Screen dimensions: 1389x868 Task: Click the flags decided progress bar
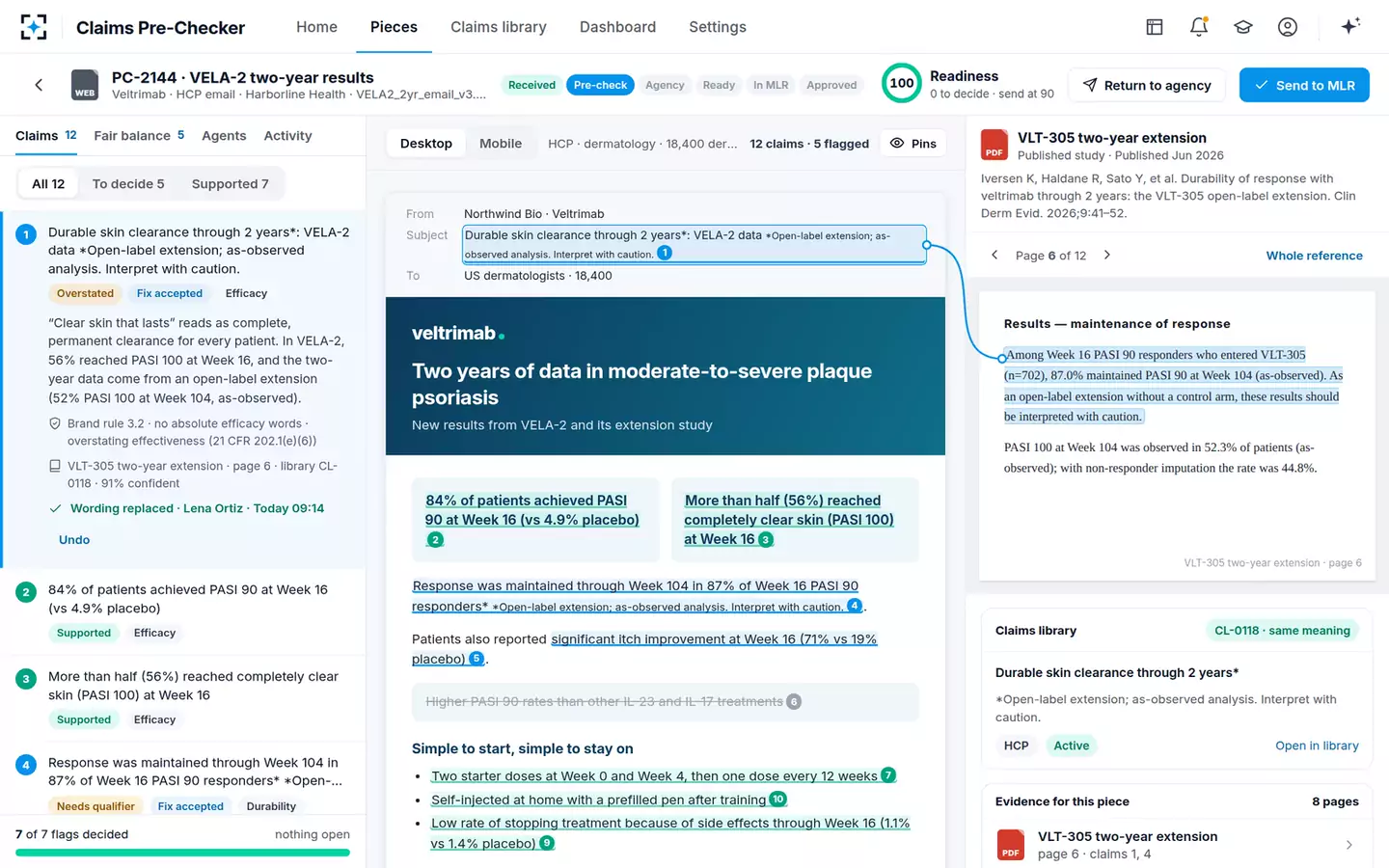[x=182, y=853]
